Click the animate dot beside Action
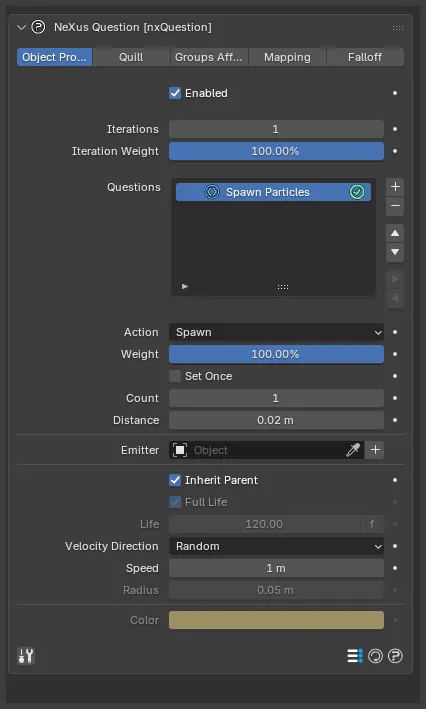This screenshot has width=426, height=709. pyautogui.click(x=395, y=332)
